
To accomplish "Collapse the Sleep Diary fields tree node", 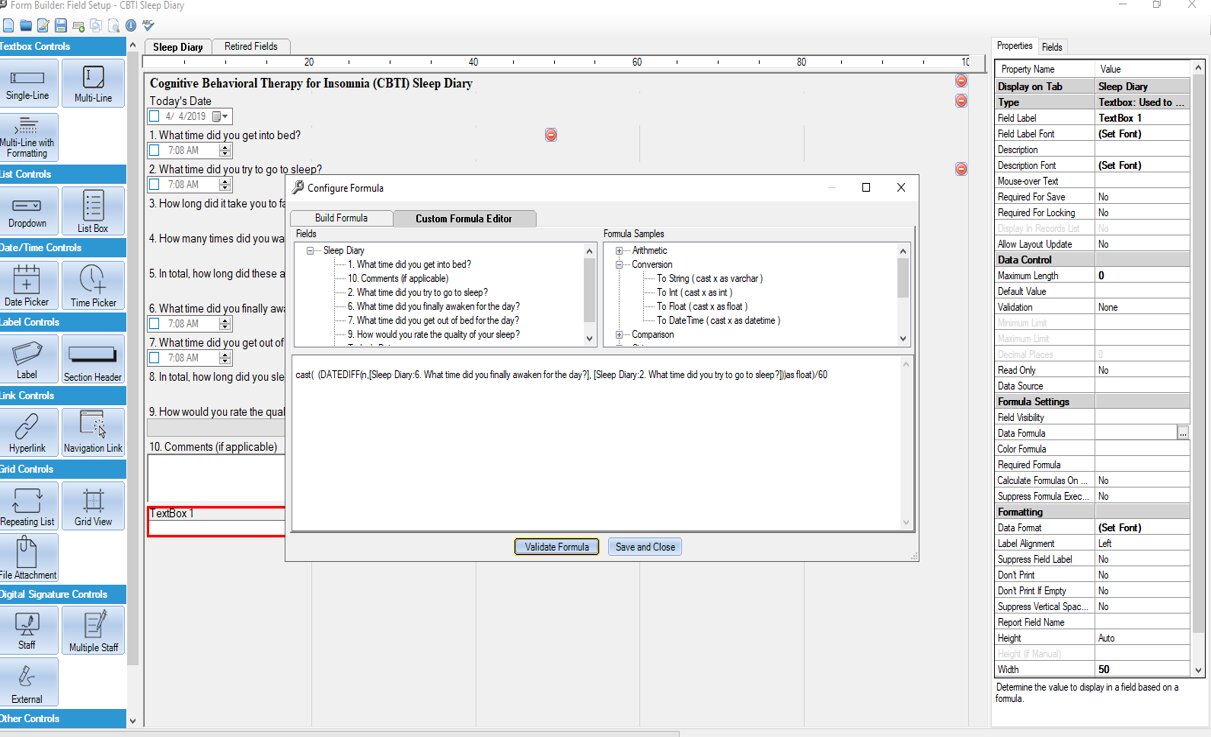I will pyautogui.click(x=311, y=251).
